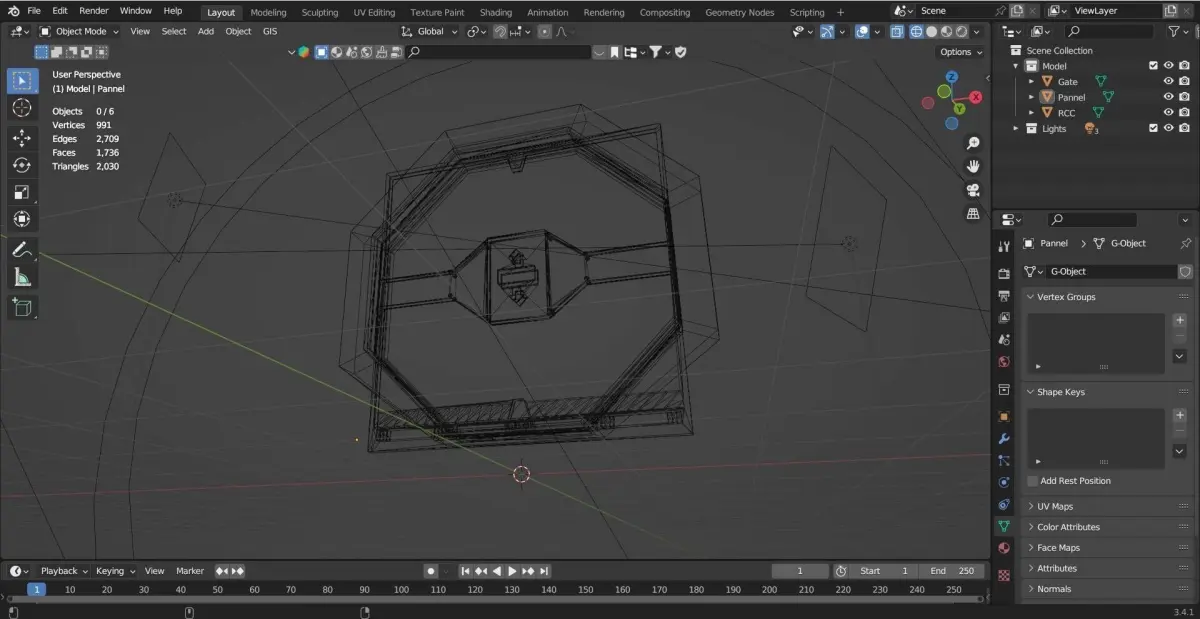Choose the Move tool

pyautogui.click(x=22, y=138)
